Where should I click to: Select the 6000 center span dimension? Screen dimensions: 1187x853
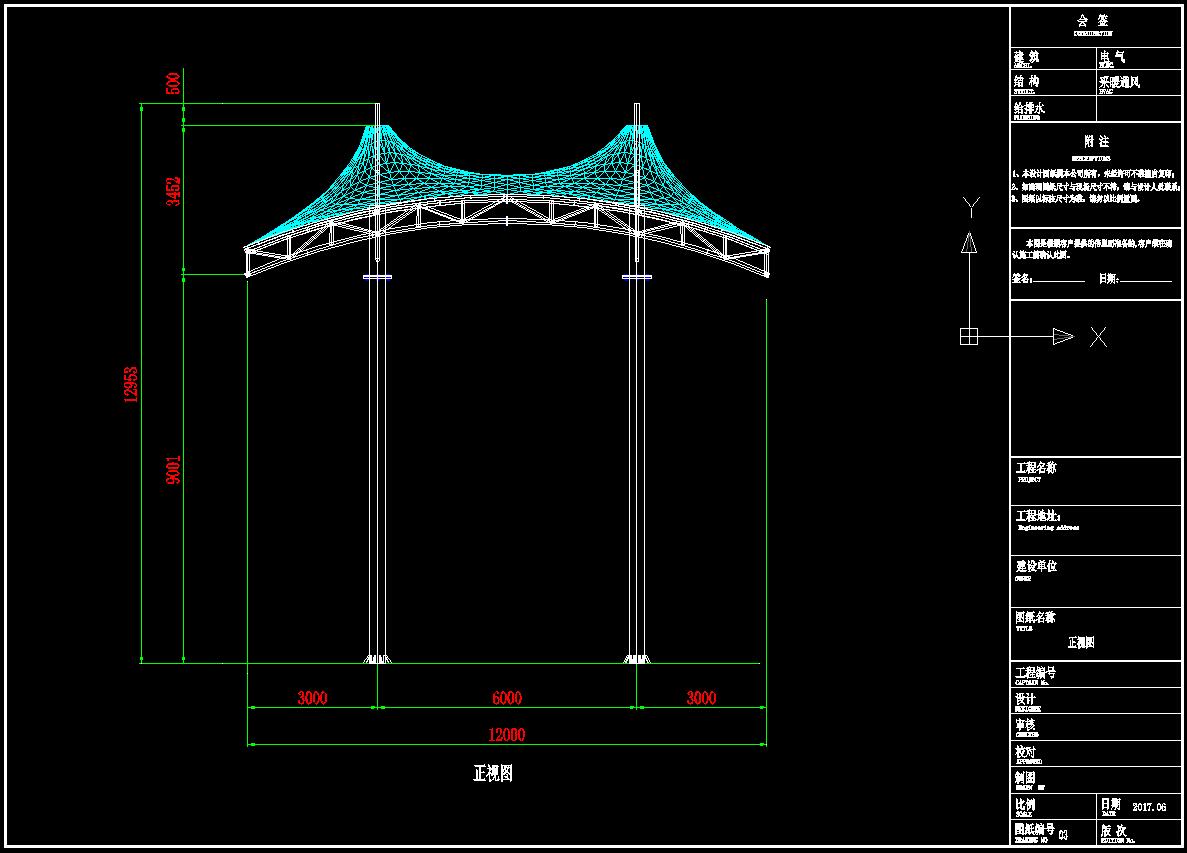coord(507,698)
